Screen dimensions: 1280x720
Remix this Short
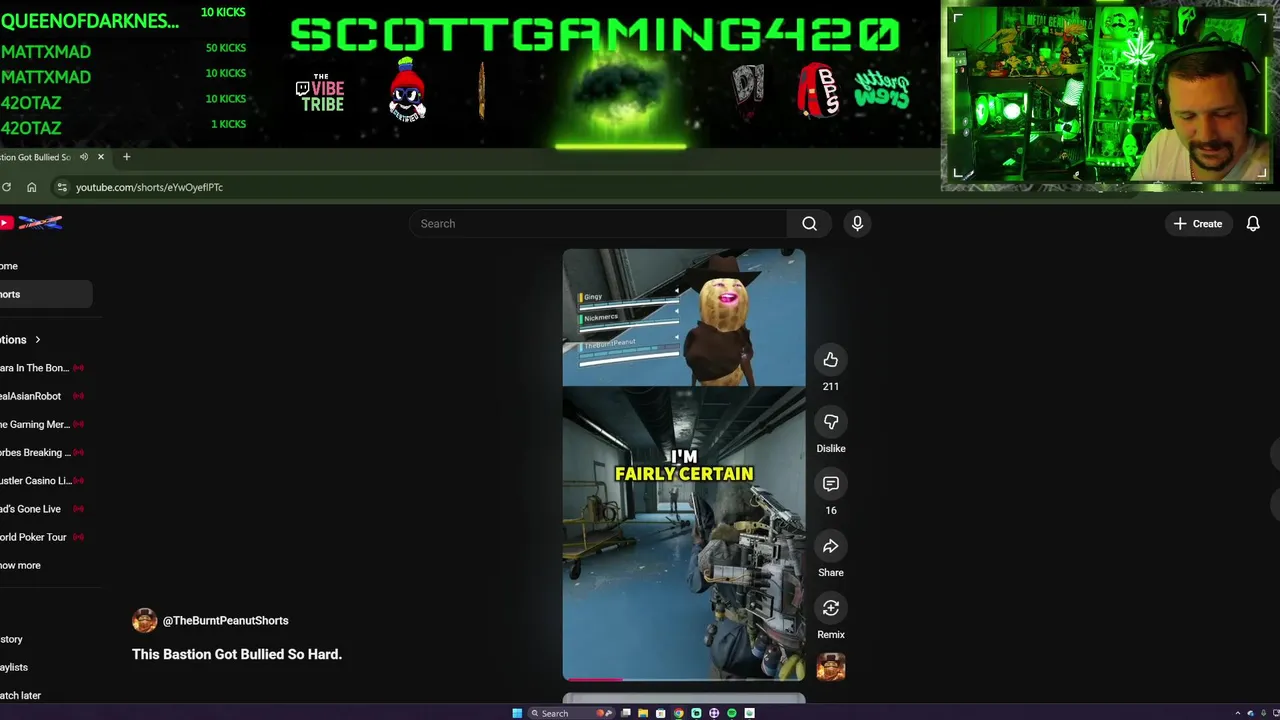pos(830,608)
